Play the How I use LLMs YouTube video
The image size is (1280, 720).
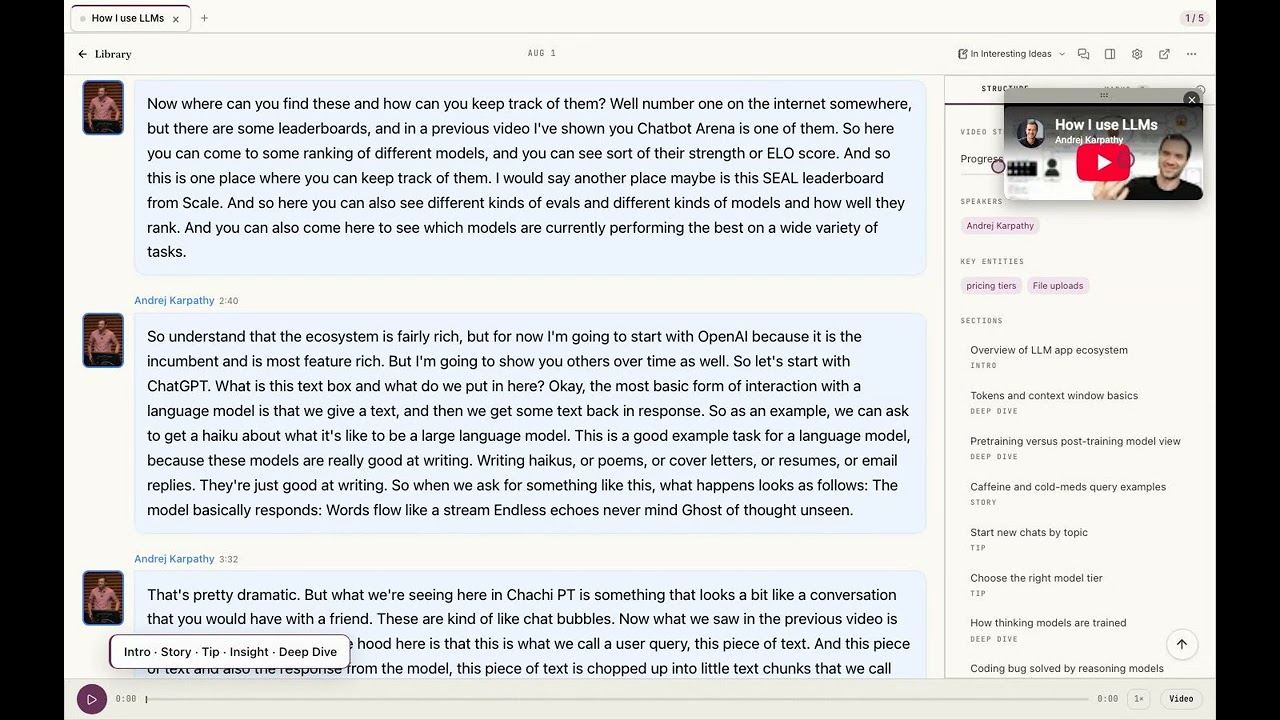[x=1103, y=162]
